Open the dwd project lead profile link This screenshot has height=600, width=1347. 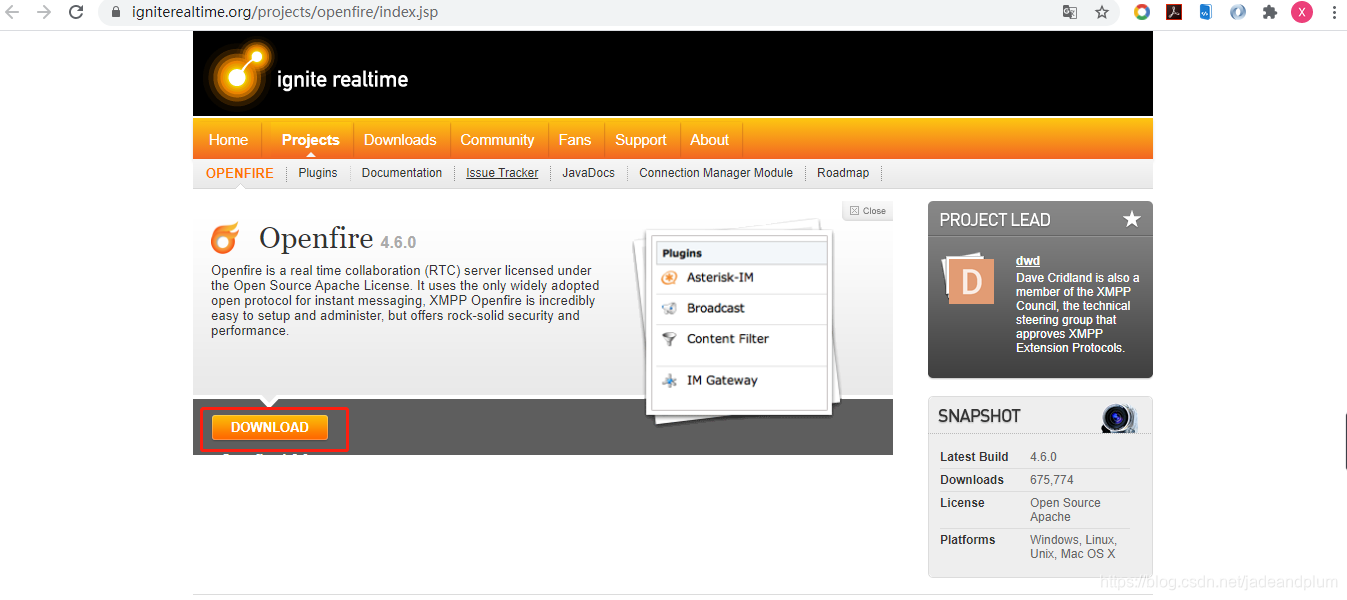point(1028,261)
